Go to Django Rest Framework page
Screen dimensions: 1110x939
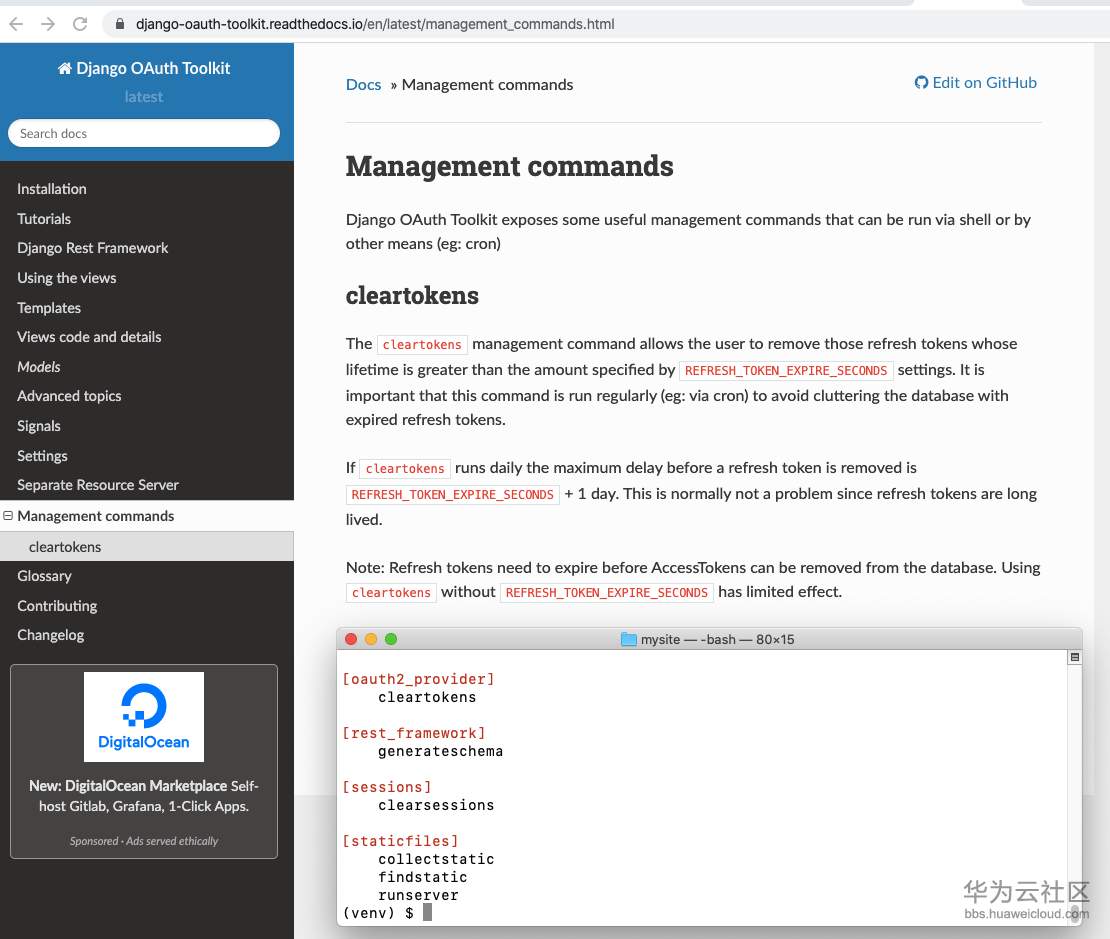click(93, 248)
